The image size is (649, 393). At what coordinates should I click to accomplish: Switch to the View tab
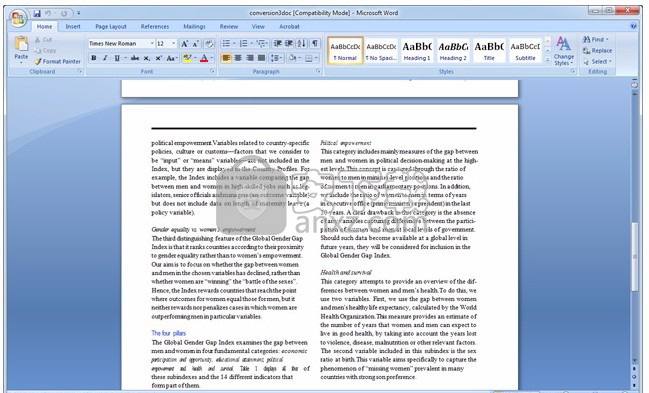point(258,27)
